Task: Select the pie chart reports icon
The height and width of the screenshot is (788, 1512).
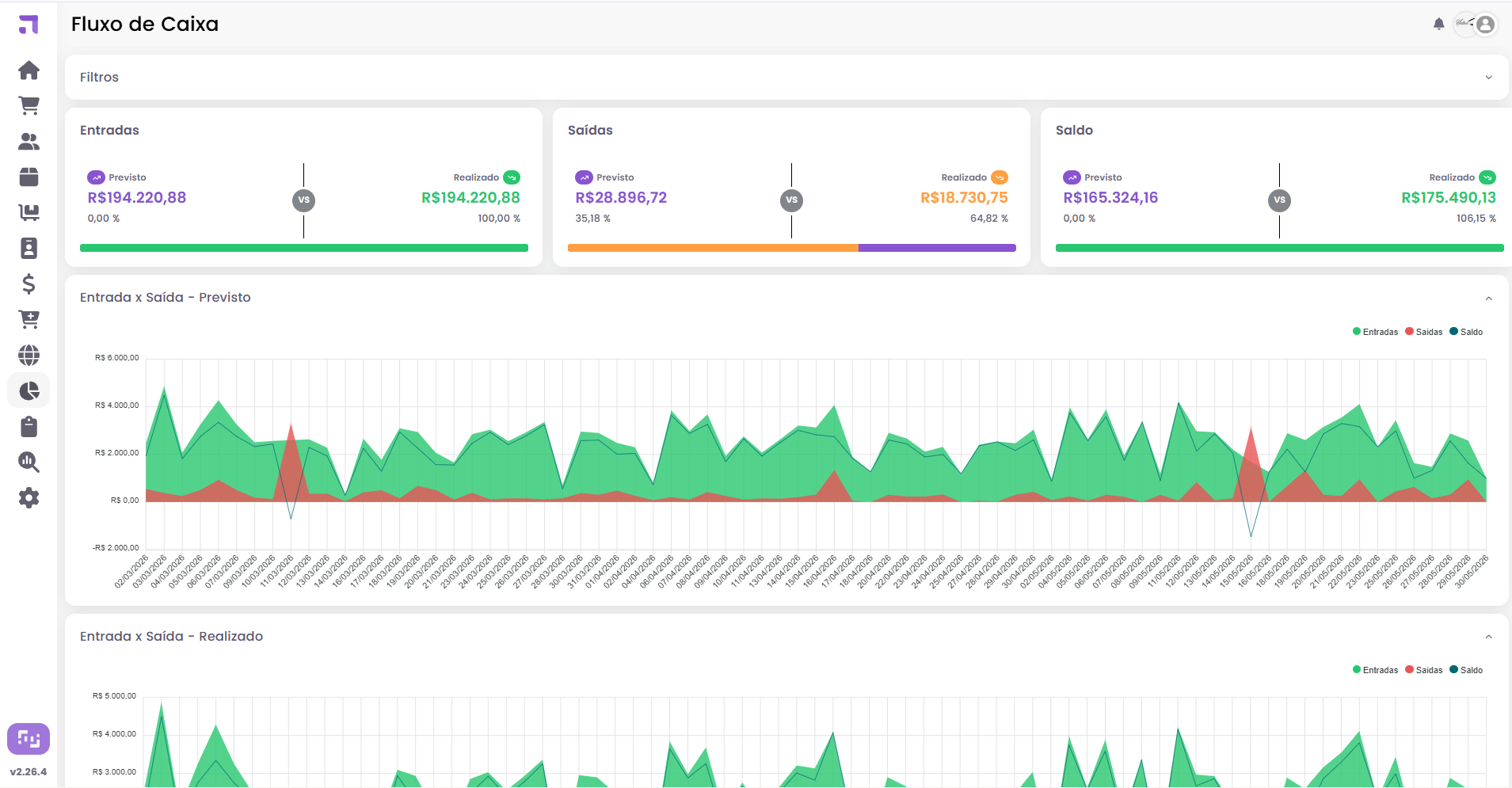Action: (29, 391)
